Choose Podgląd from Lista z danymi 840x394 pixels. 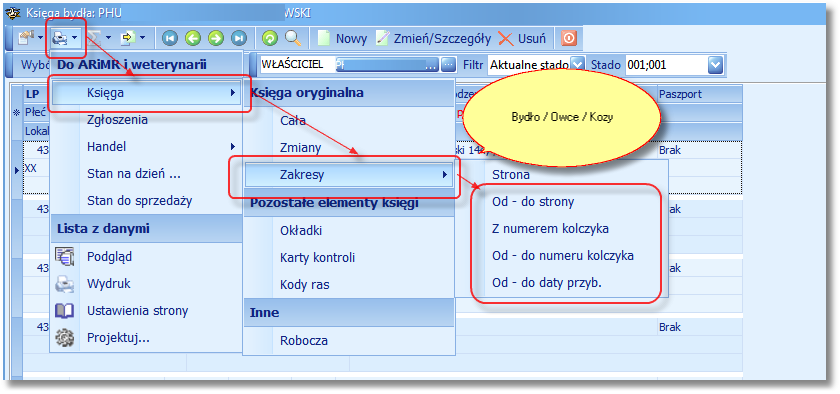click(146, 257)
